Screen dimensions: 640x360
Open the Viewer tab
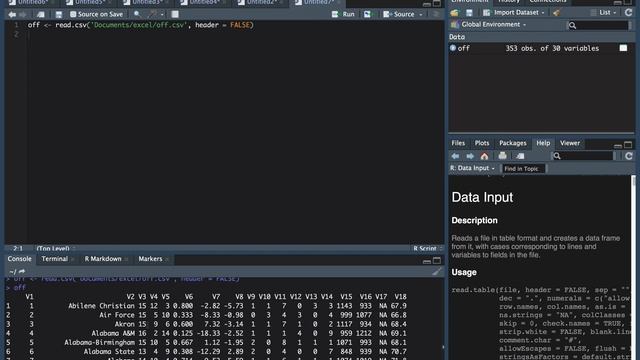(570, 143)
